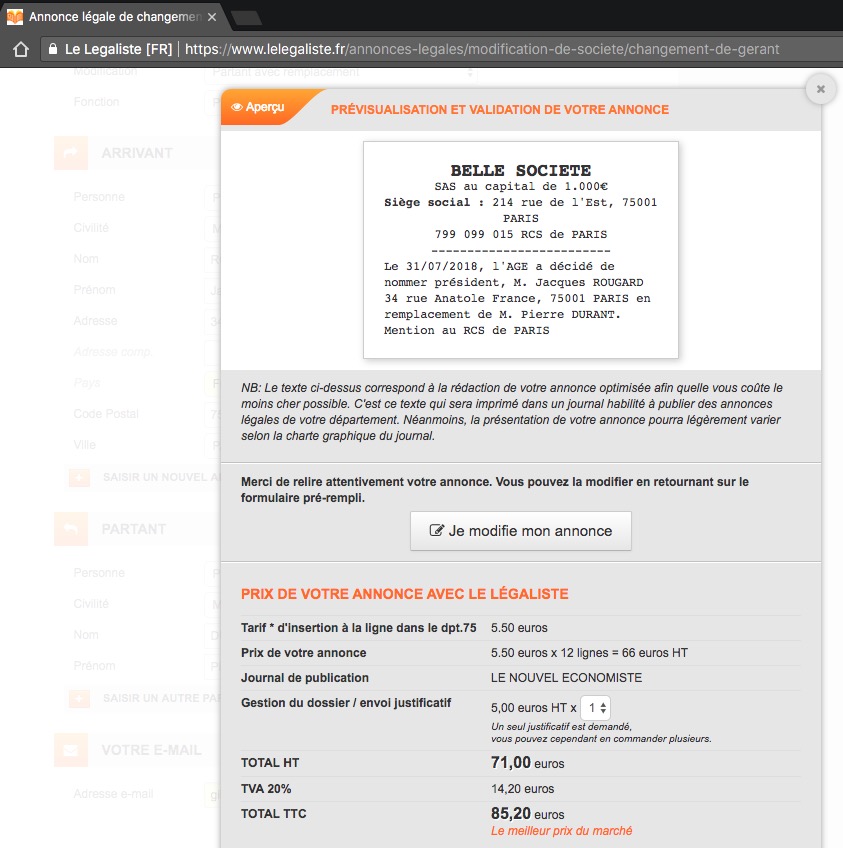Click 'Le Legaliste [FR]' certificate label

pyautogui.click(x=118, y=49)
